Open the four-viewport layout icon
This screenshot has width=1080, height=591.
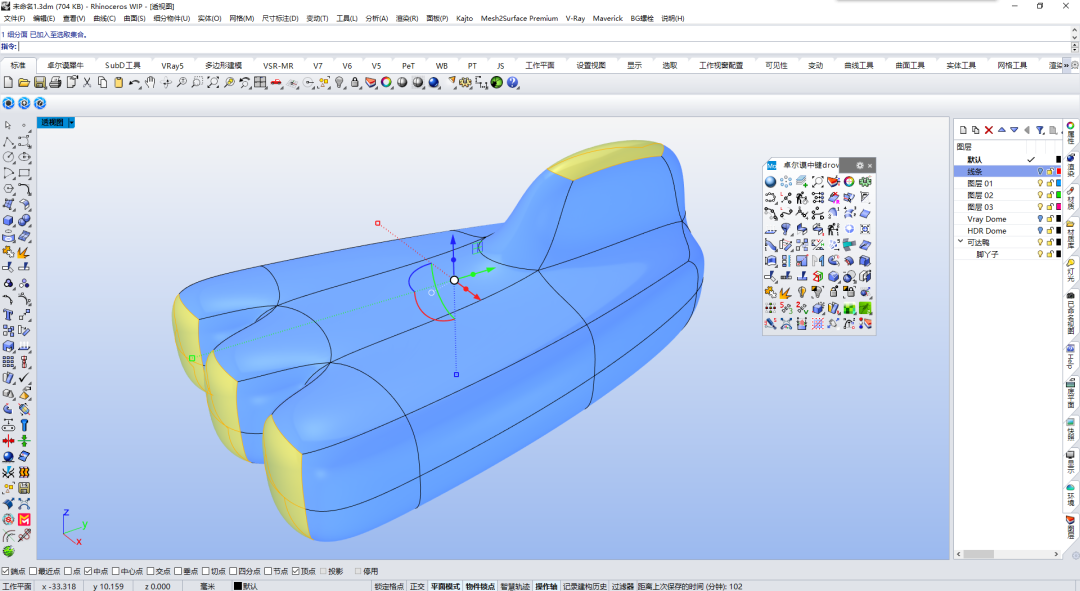coord(260,83)
